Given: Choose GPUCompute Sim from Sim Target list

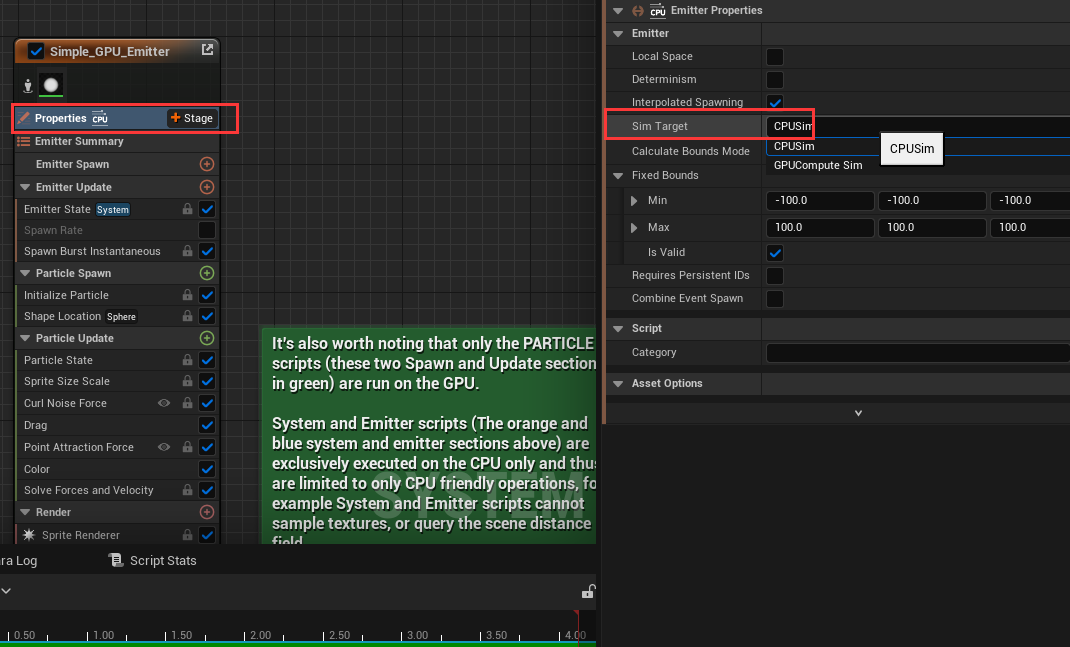Looking at the screenshot, I should pos(817,165).
